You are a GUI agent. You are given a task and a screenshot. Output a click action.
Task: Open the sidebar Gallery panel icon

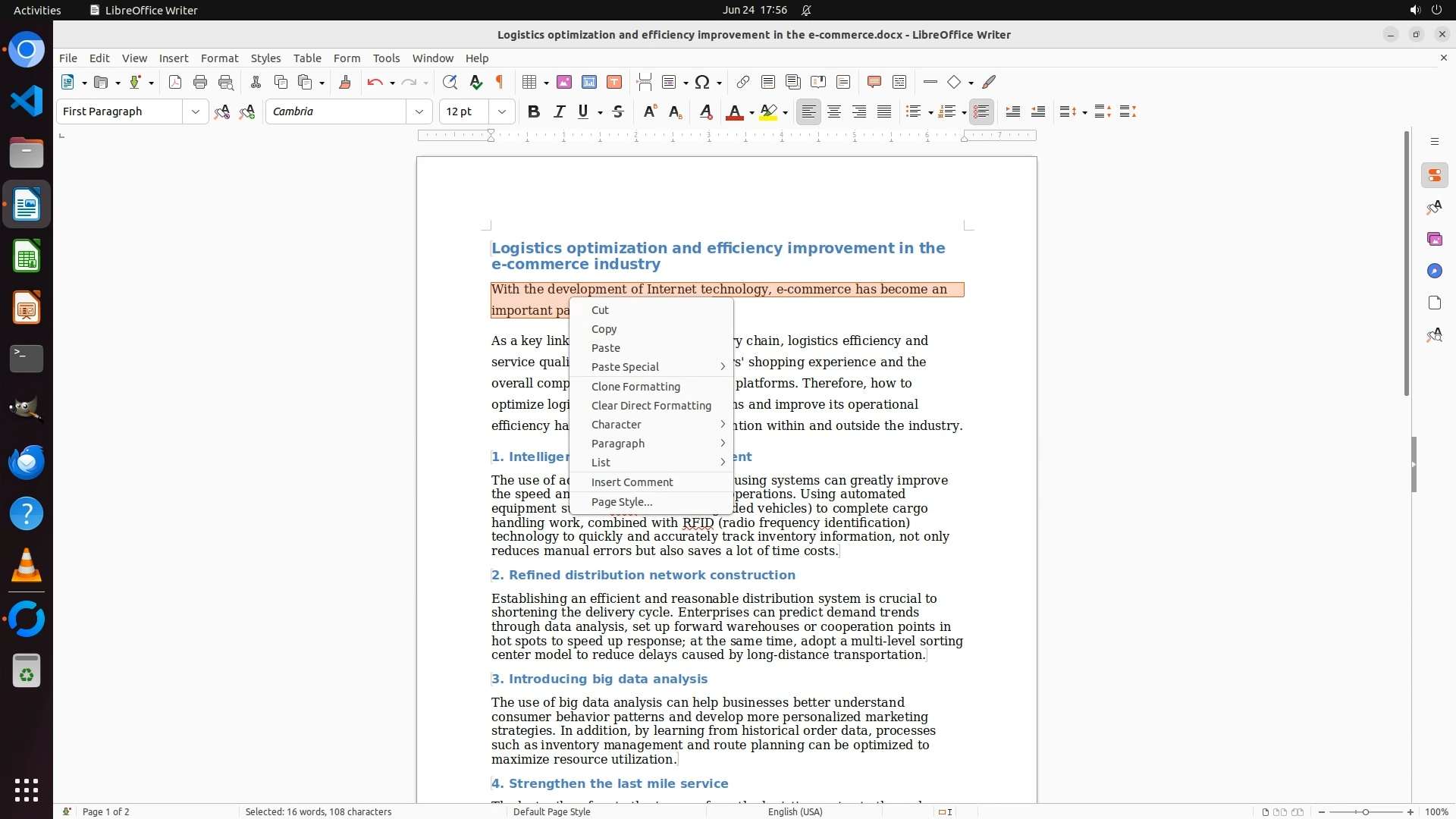[x=1434, y=240]
